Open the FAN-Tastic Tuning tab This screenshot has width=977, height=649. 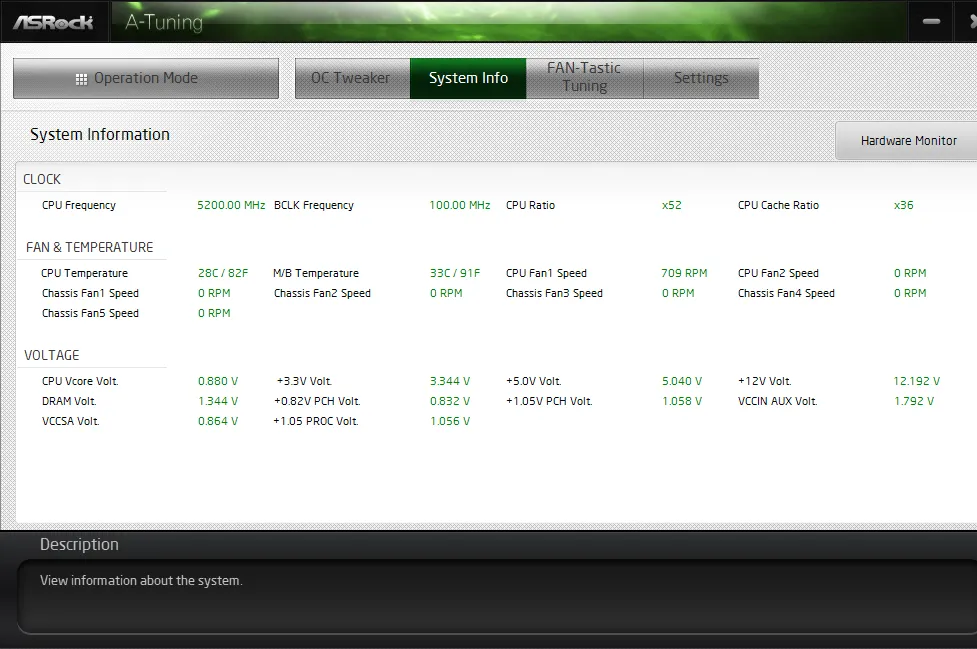pyautogui.click(x=584, y=78)
